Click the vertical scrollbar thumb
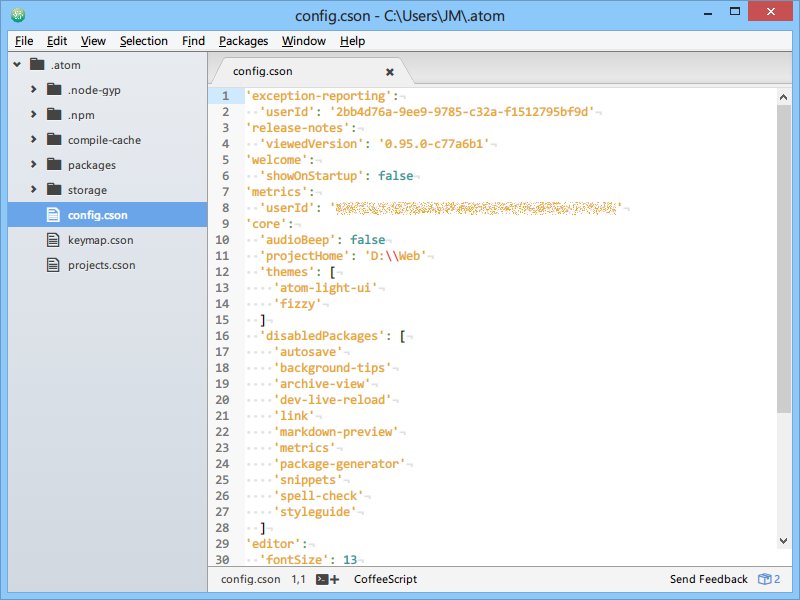 (784, 259)
